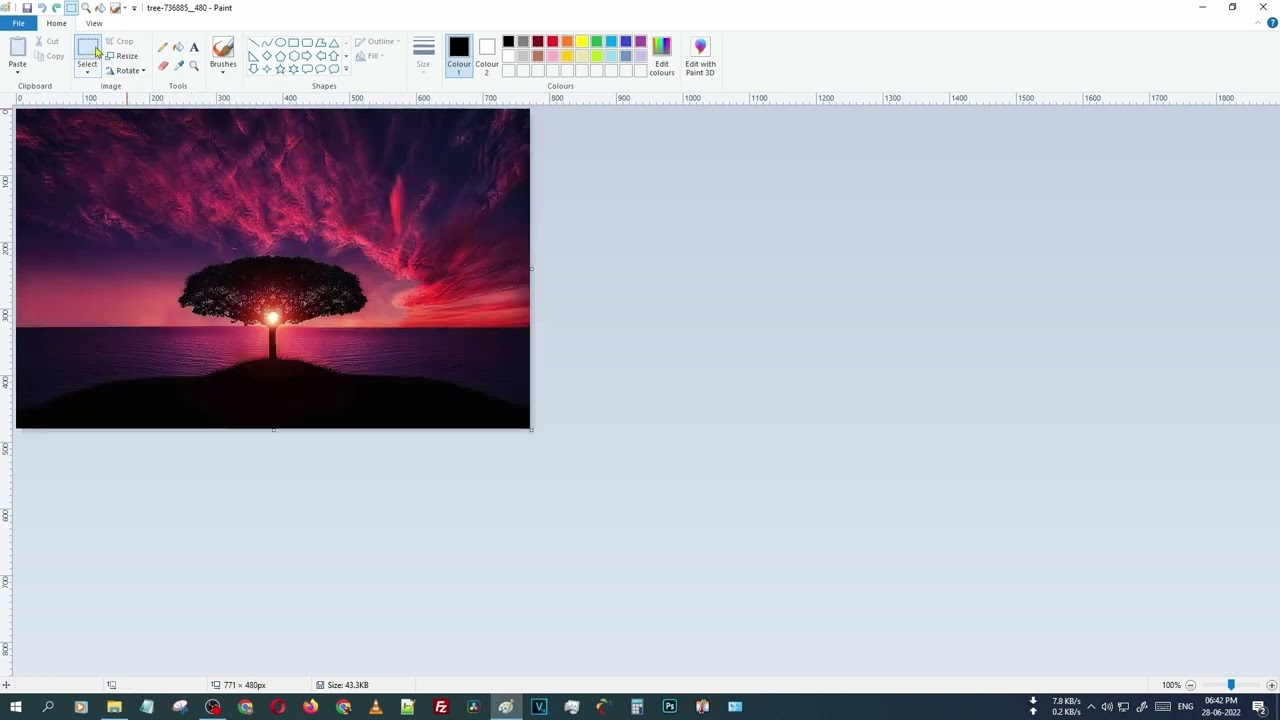
Task: Select the Pencil tool
Action: 163,47
